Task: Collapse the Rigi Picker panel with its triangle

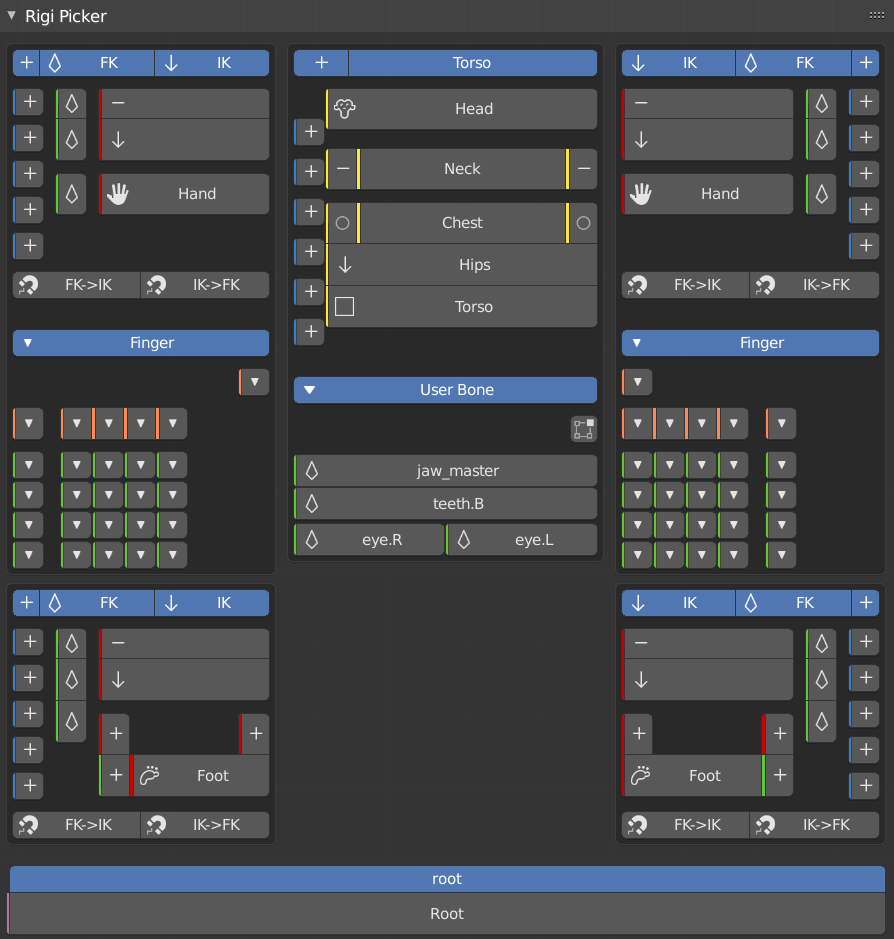Action: click(x=11, y=16)
